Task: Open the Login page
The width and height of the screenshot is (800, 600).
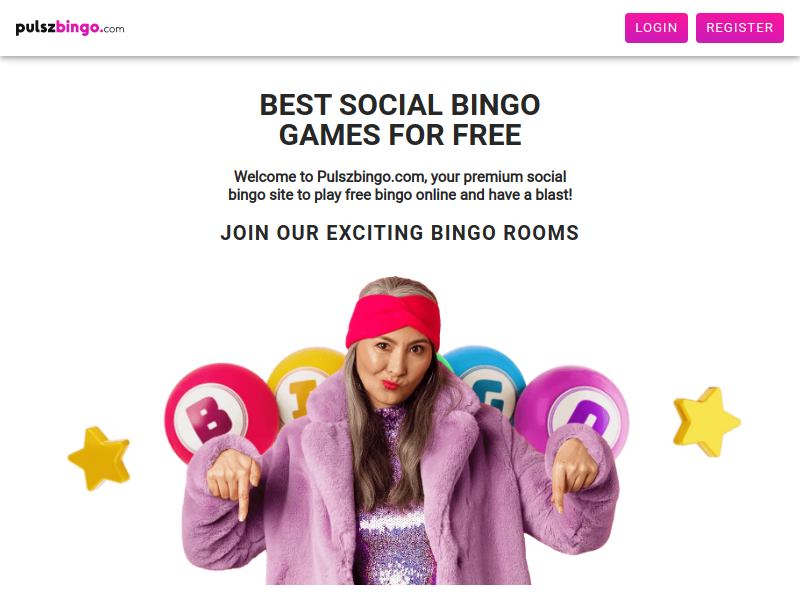Action: click(x=656, y=28)
